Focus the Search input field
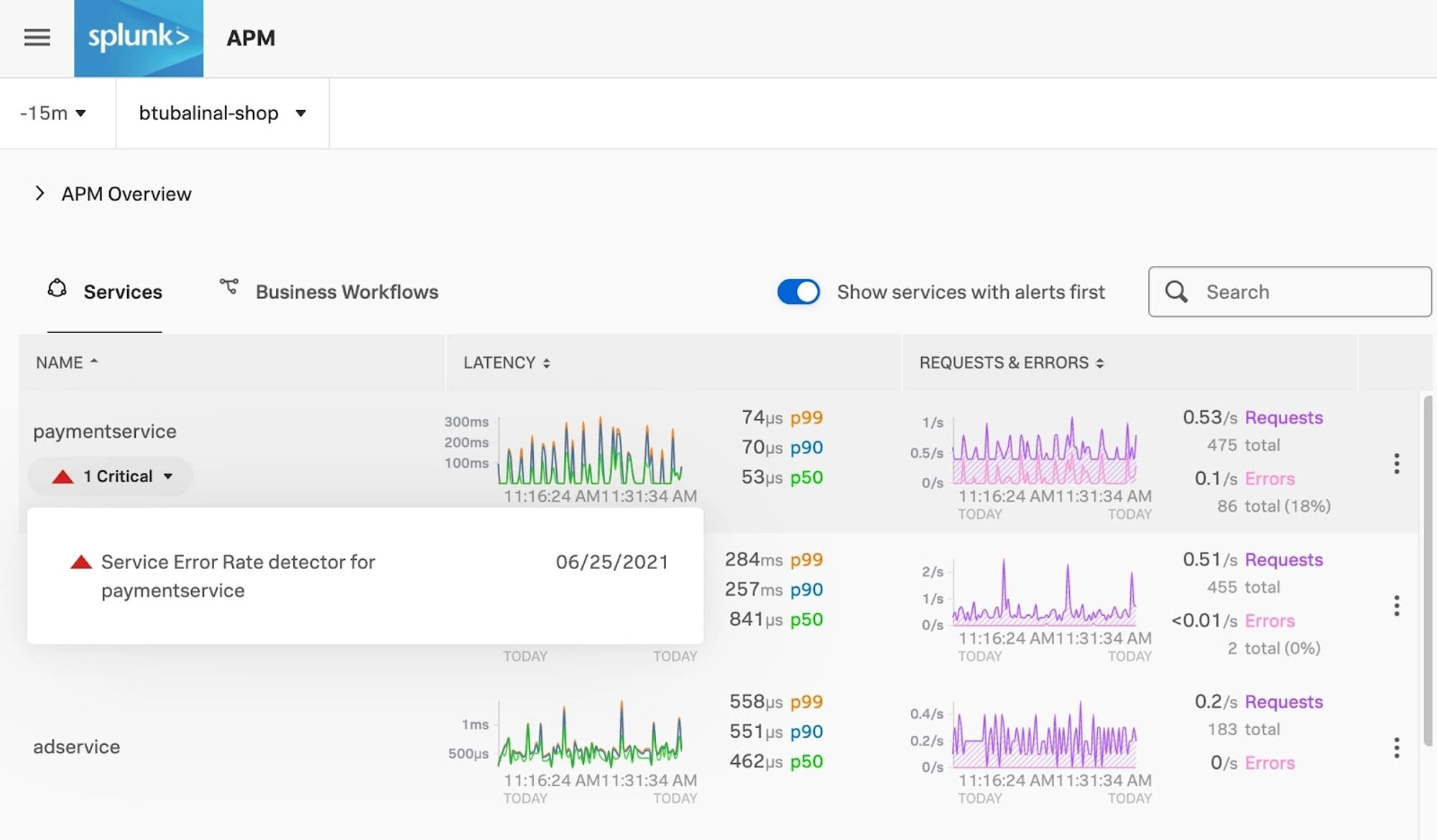 [x=1290, y=292]
